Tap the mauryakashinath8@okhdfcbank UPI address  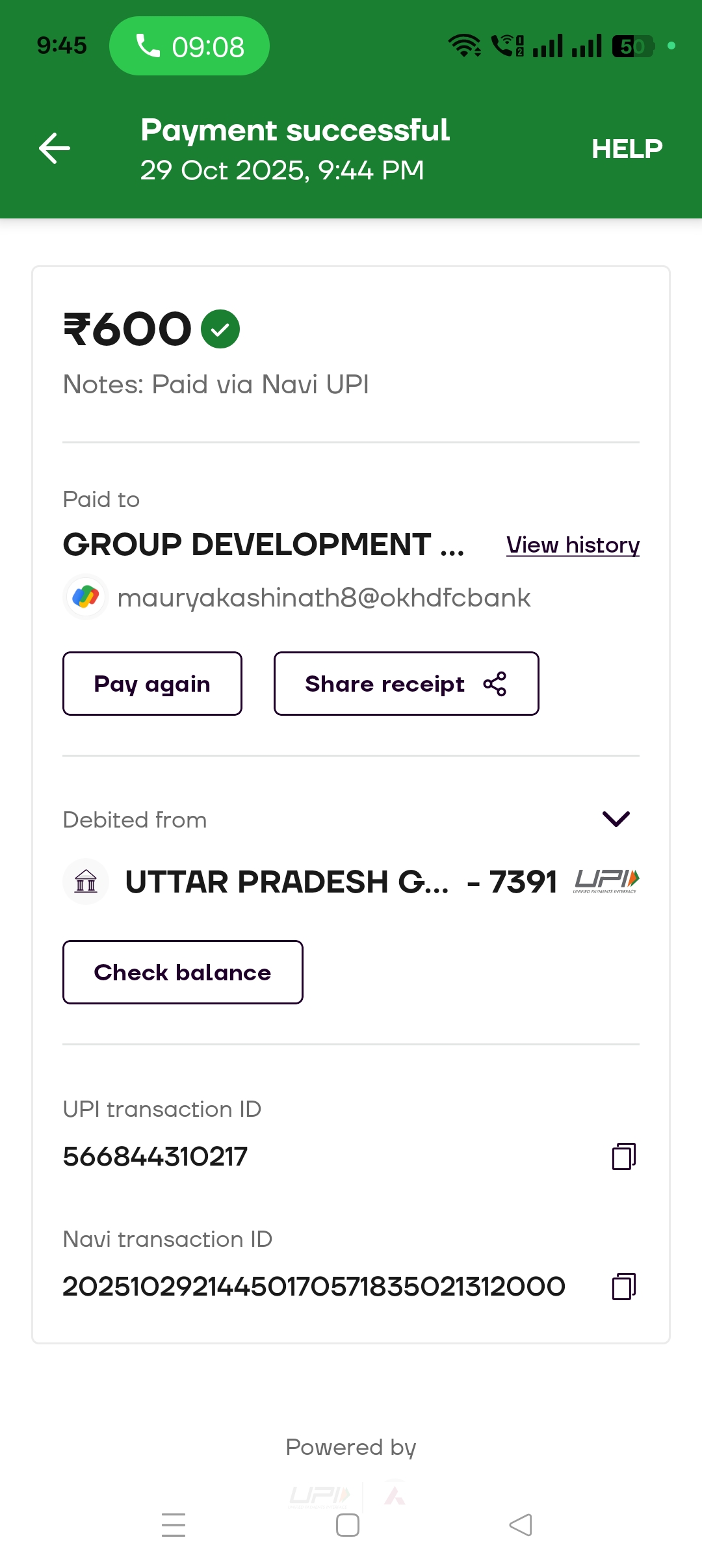click(x=324, y=598)
